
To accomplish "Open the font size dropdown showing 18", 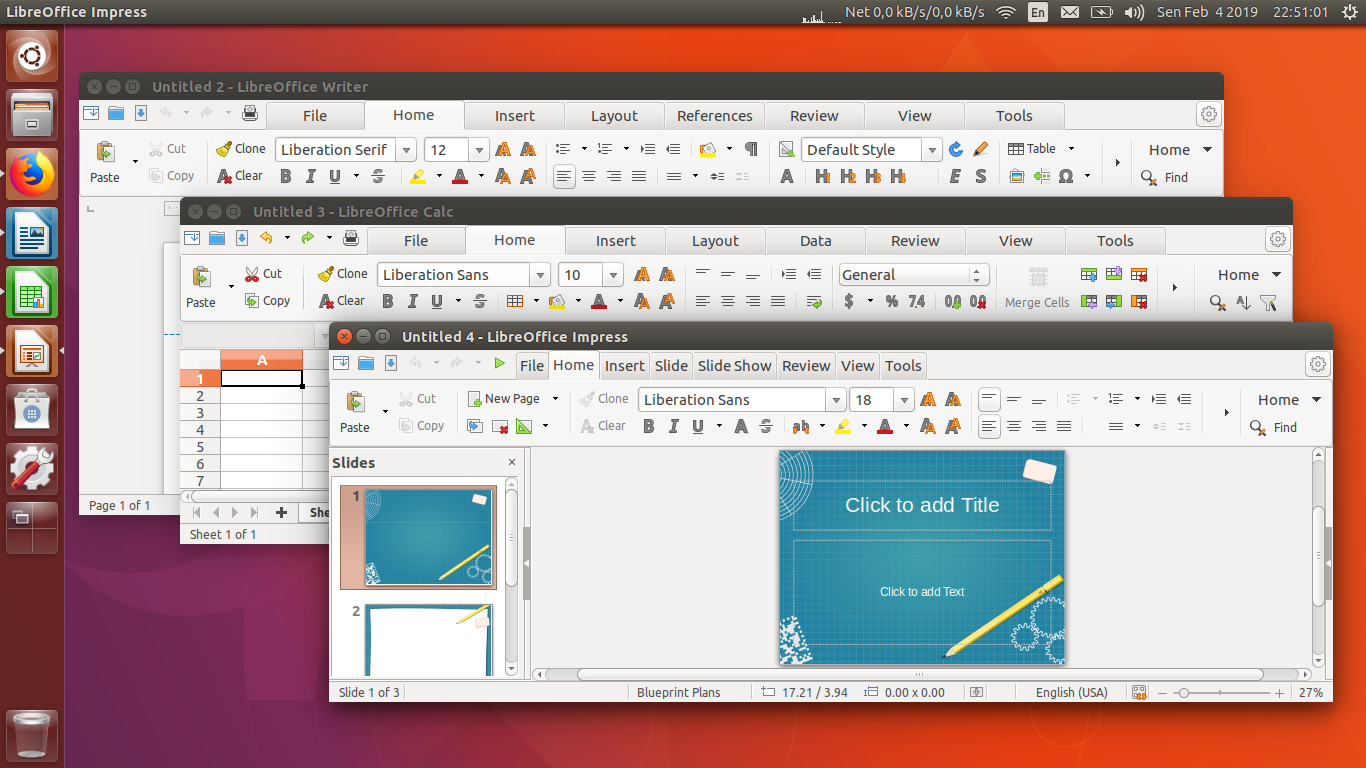I will 903,399.
